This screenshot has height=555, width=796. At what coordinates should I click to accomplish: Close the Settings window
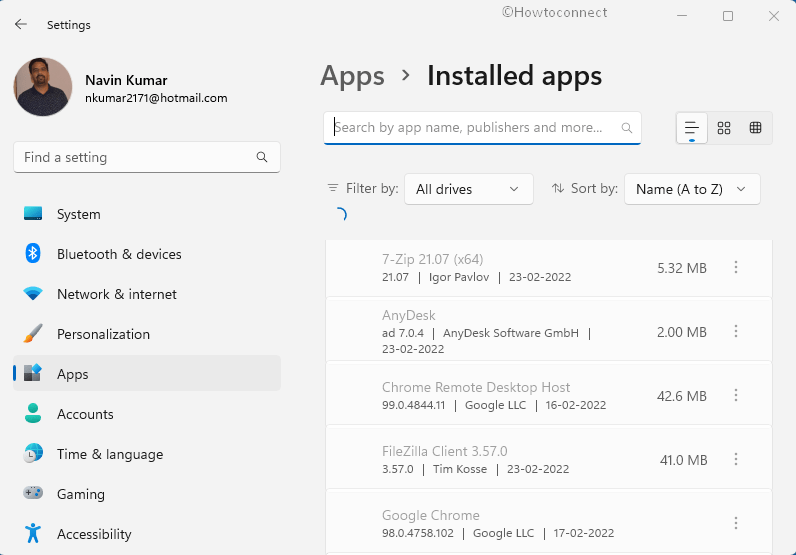coord(773,16)
